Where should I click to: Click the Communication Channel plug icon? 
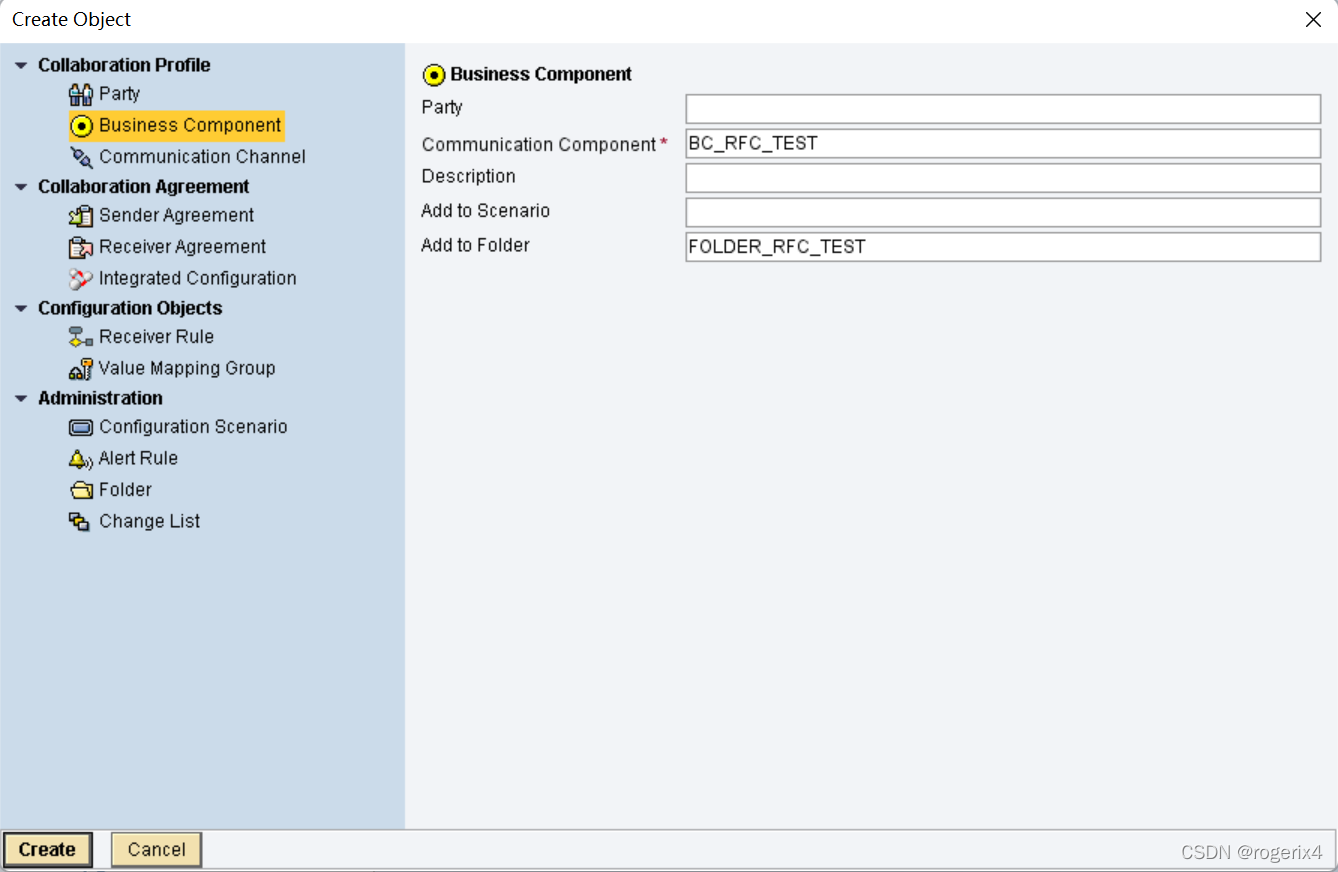point(81,157)
